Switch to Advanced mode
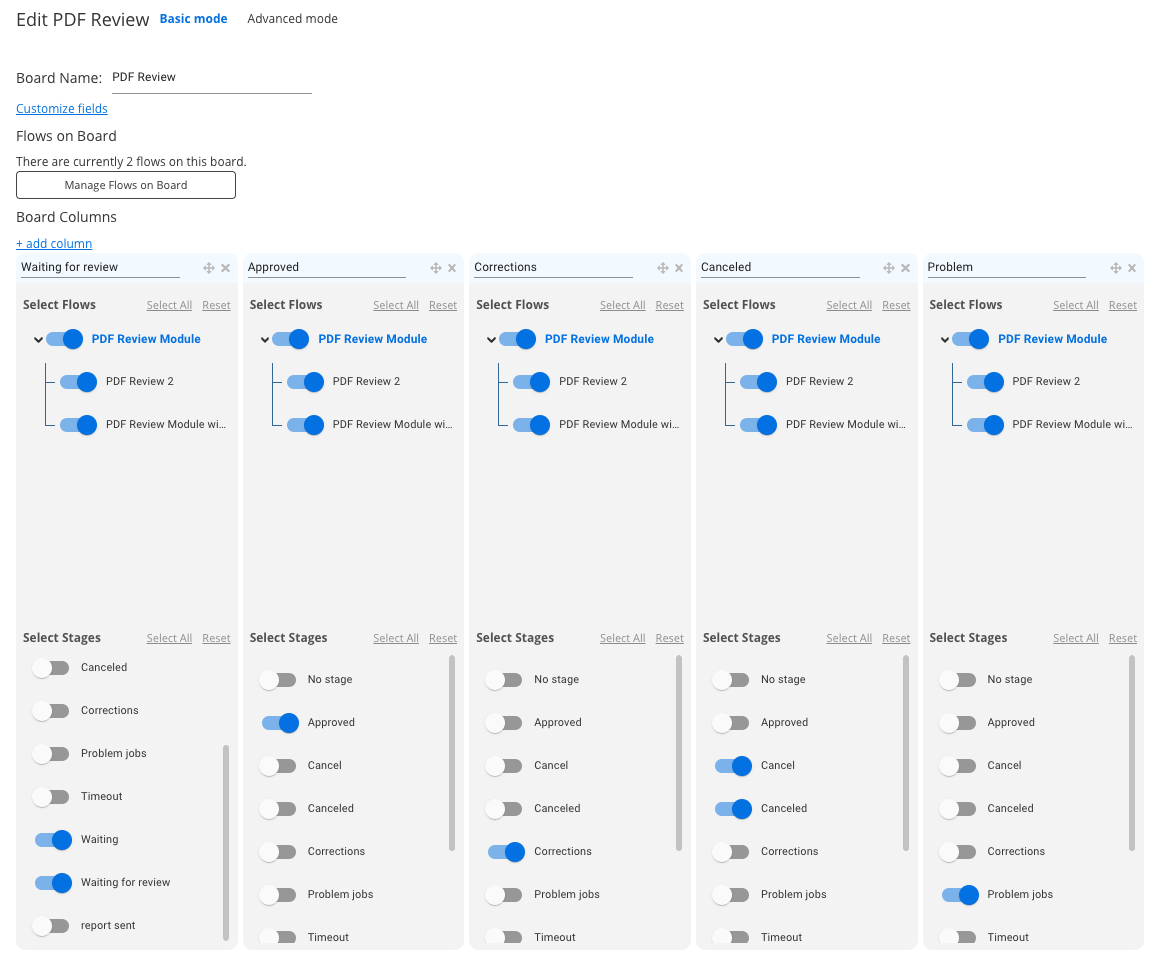 pos(292,19)
